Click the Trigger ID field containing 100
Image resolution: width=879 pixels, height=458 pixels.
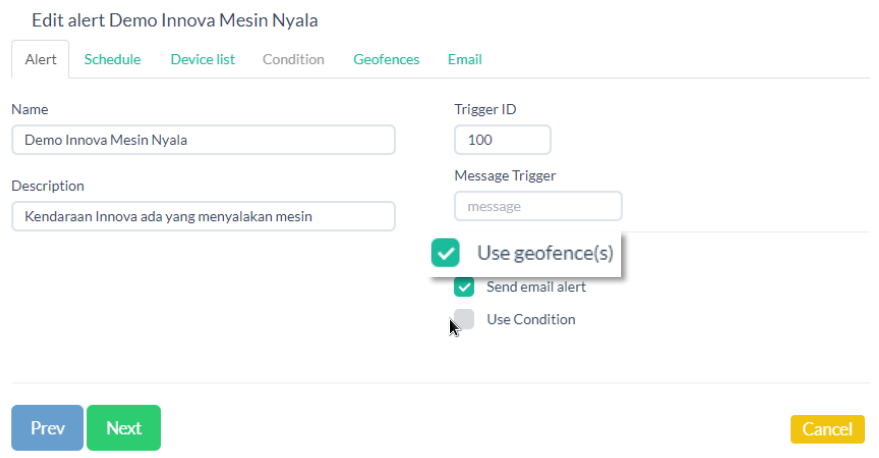(x=502, y=140)
